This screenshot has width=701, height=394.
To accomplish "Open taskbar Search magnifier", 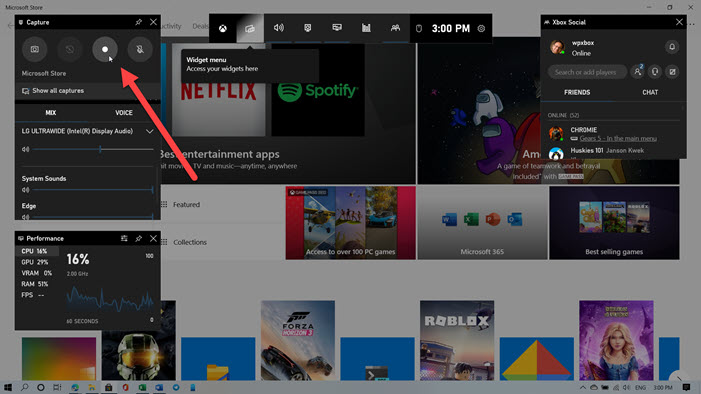I will click(25, 387).
